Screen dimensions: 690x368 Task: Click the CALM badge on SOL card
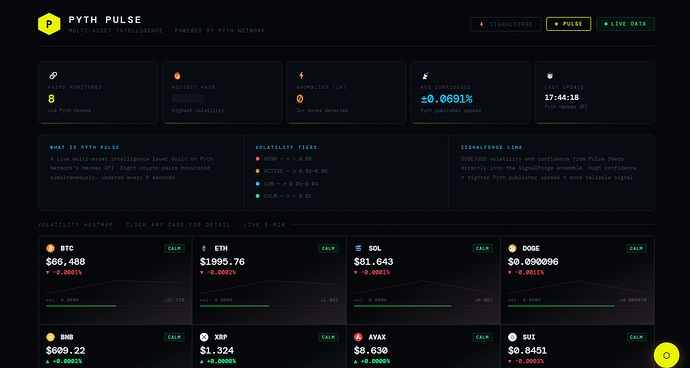coord(482,248)
